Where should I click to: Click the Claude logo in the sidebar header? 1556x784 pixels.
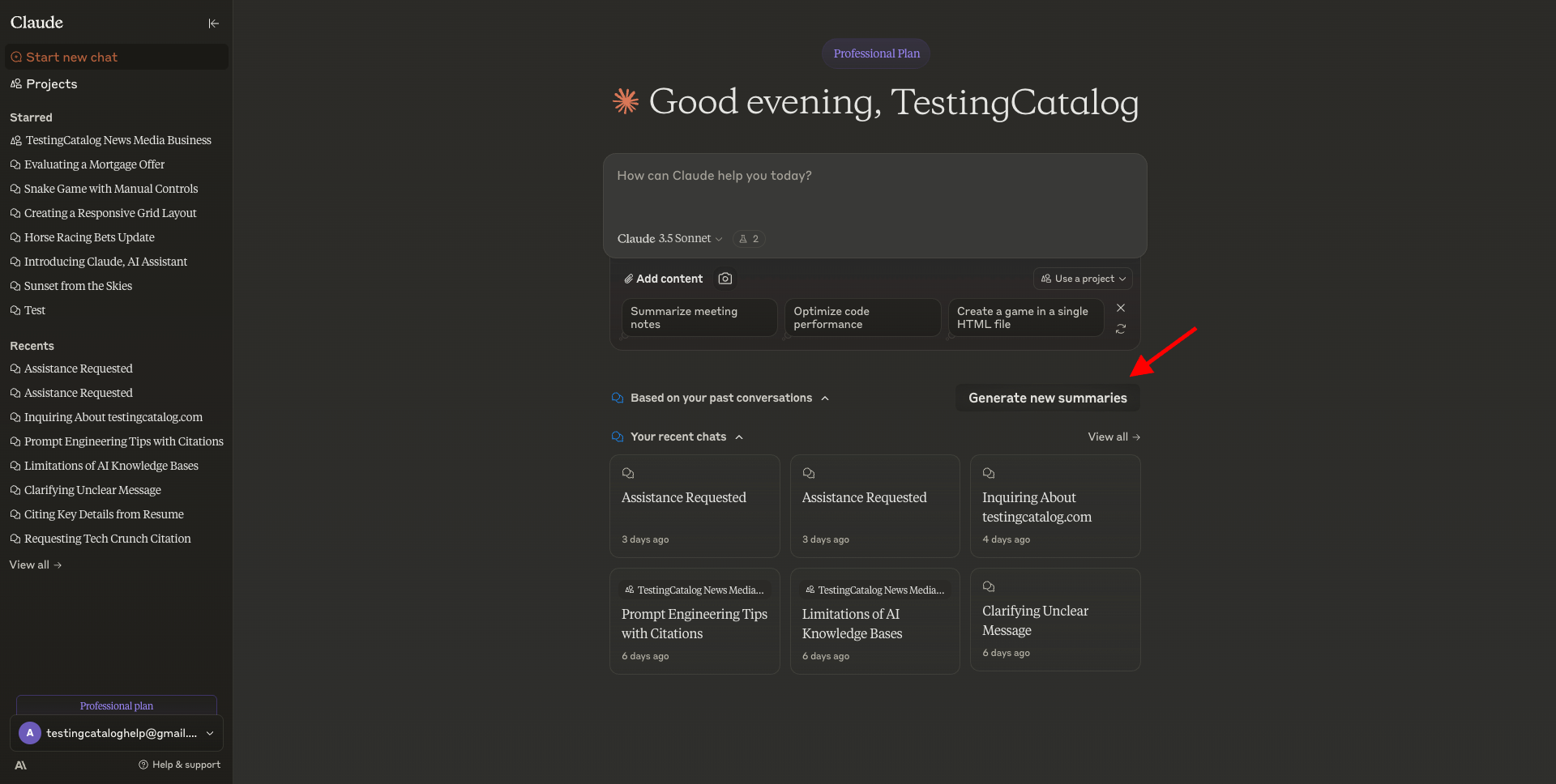[36, 23]
